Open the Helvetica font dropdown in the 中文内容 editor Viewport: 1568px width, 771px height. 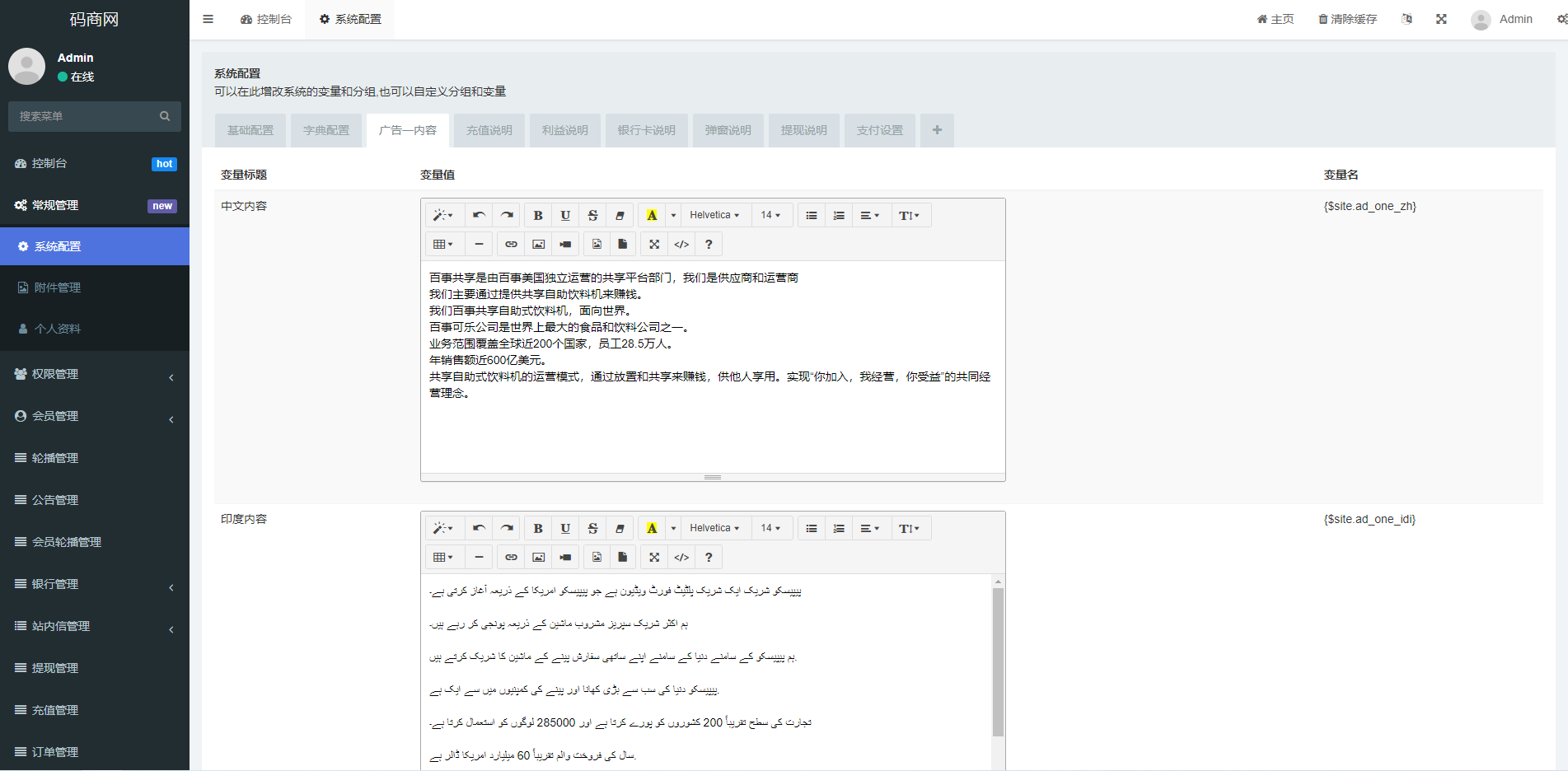714,215
